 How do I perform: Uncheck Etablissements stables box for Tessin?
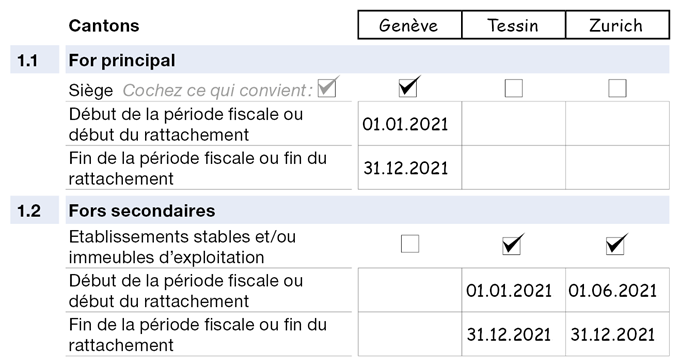[x=511, y=245]
